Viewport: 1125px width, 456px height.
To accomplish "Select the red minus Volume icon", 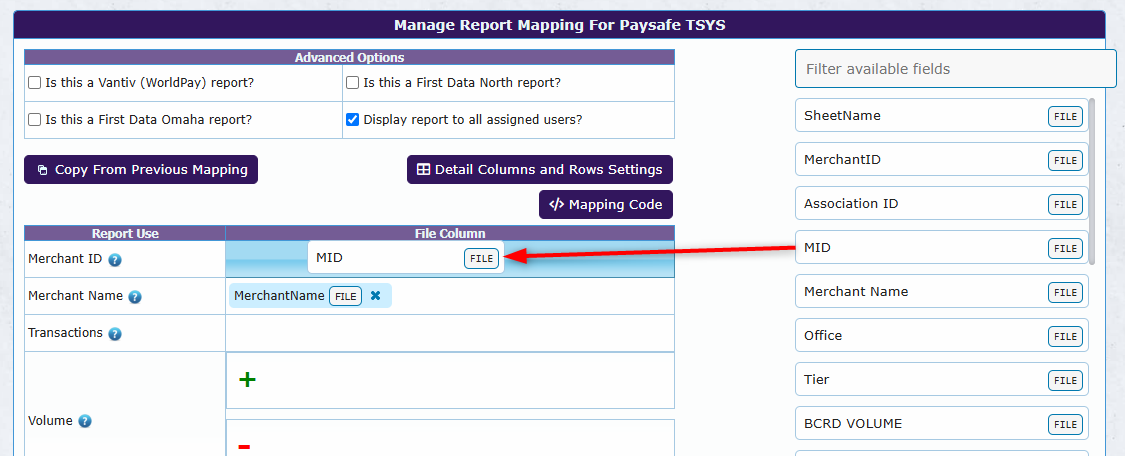I will 244,447.
